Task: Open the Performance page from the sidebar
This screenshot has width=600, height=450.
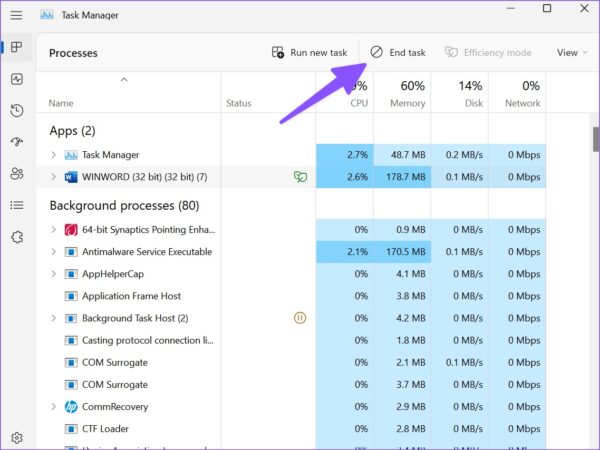Action: 17,79
